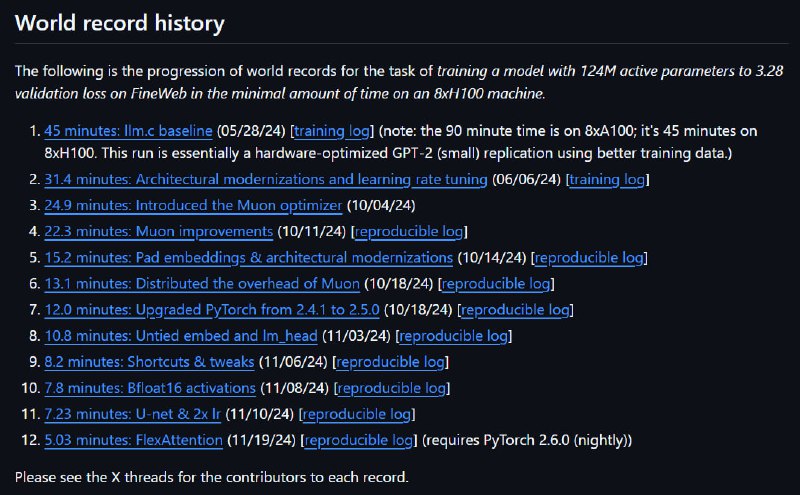Open reproducible log for the FlexAttention record
800x495 pixels.
point(359,440)
